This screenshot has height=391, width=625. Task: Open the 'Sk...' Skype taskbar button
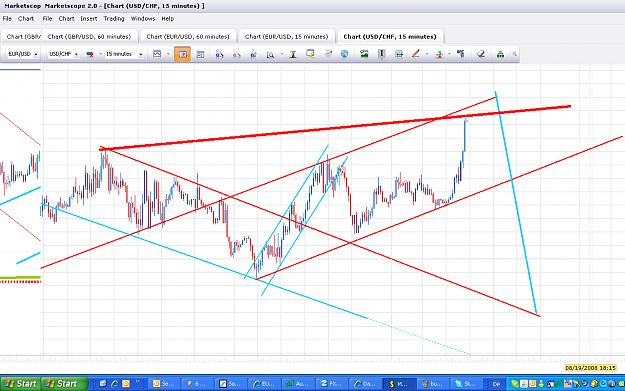pos(466,384)
